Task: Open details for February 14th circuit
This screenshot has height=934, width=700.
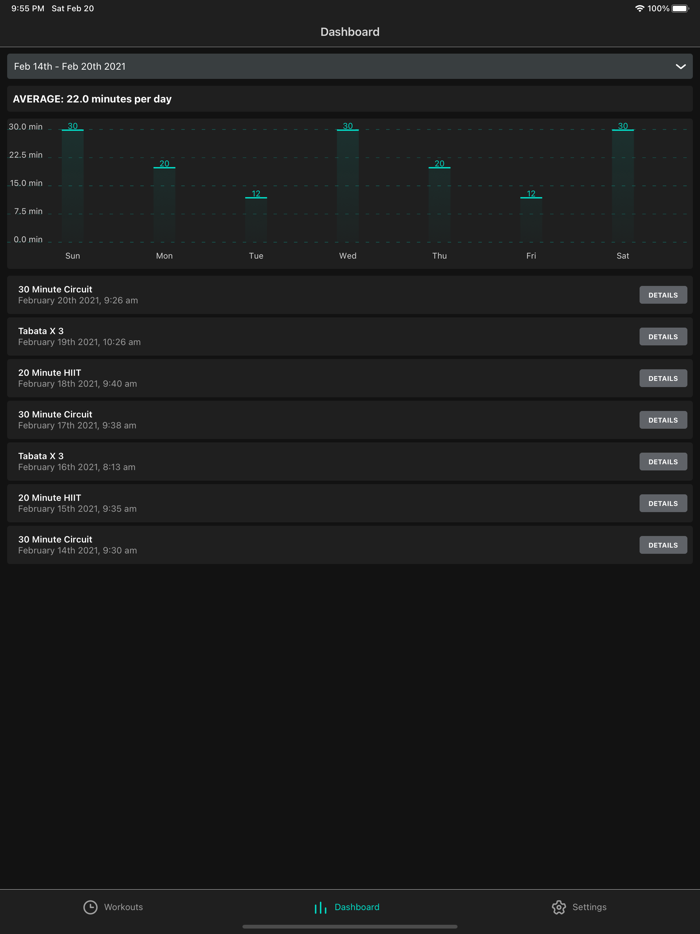Action: [x=663, y=545]
